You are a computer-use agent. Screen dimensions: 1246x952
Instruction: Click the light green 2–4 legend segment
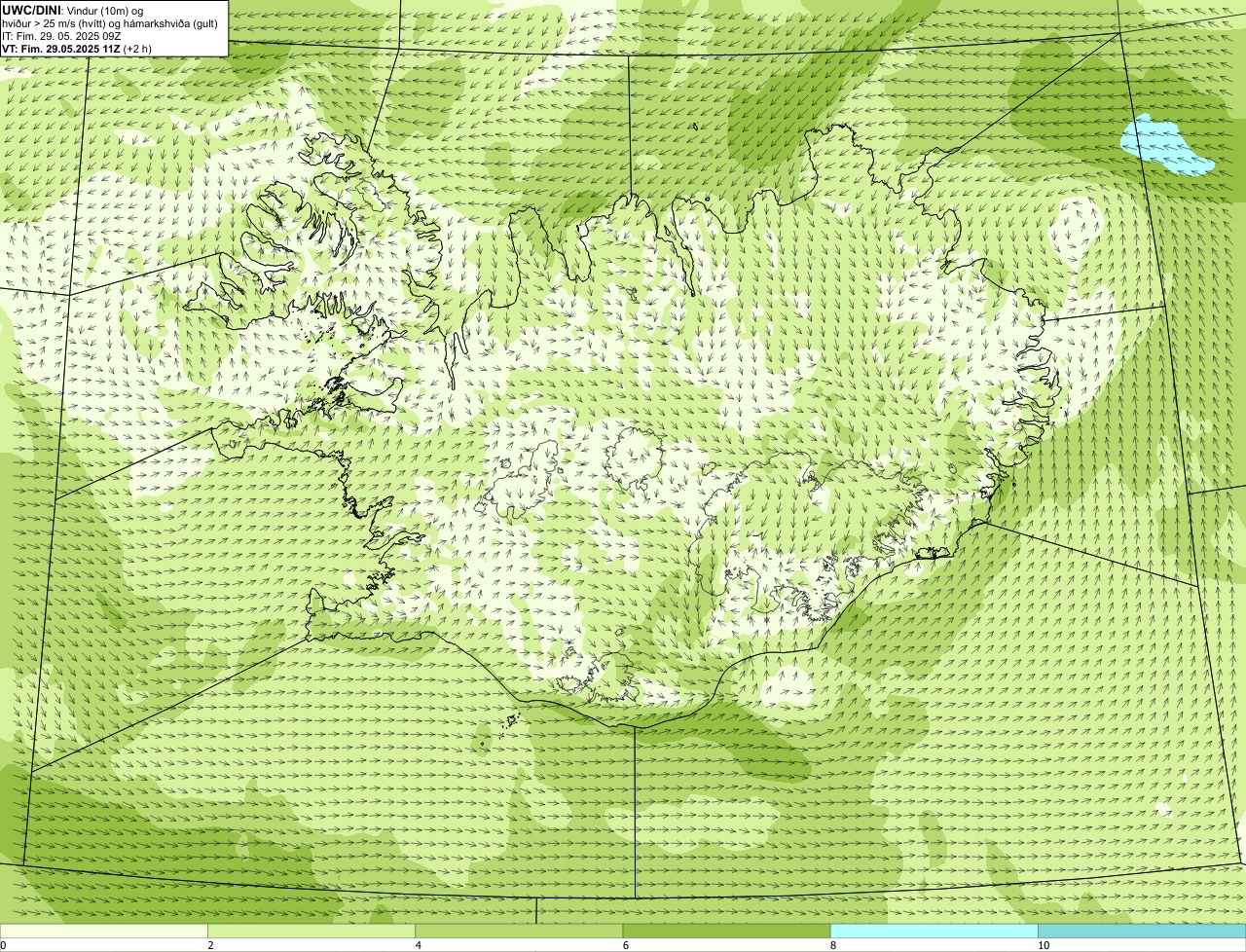point(311,932)
